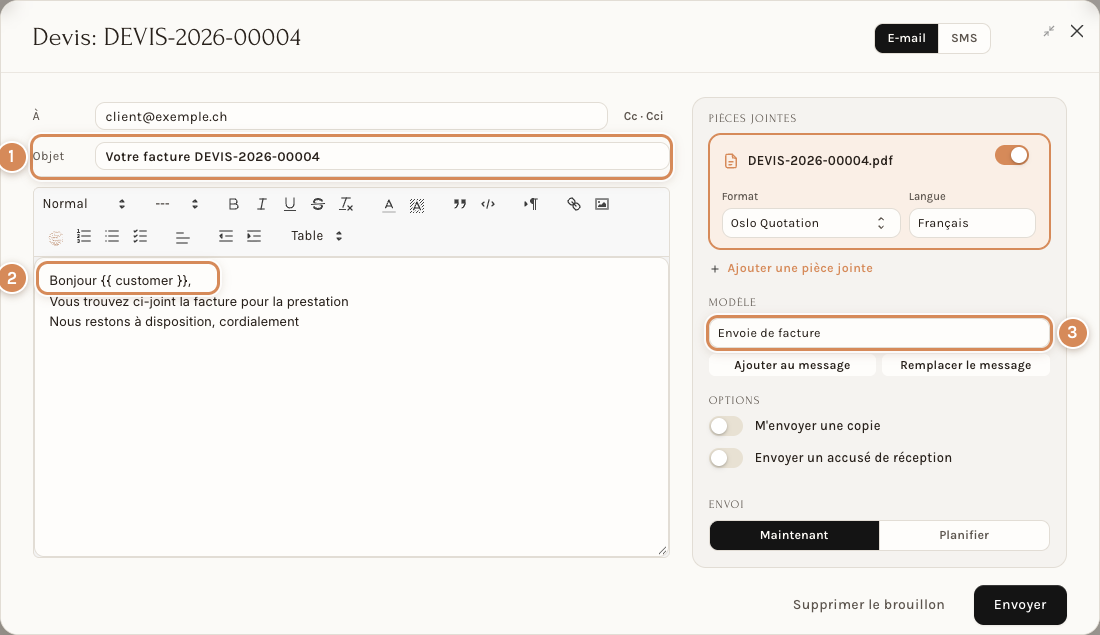The height and width of the screenshot is (635, 1100).
Task: Create a numbered list
Action: coord(84,236)
